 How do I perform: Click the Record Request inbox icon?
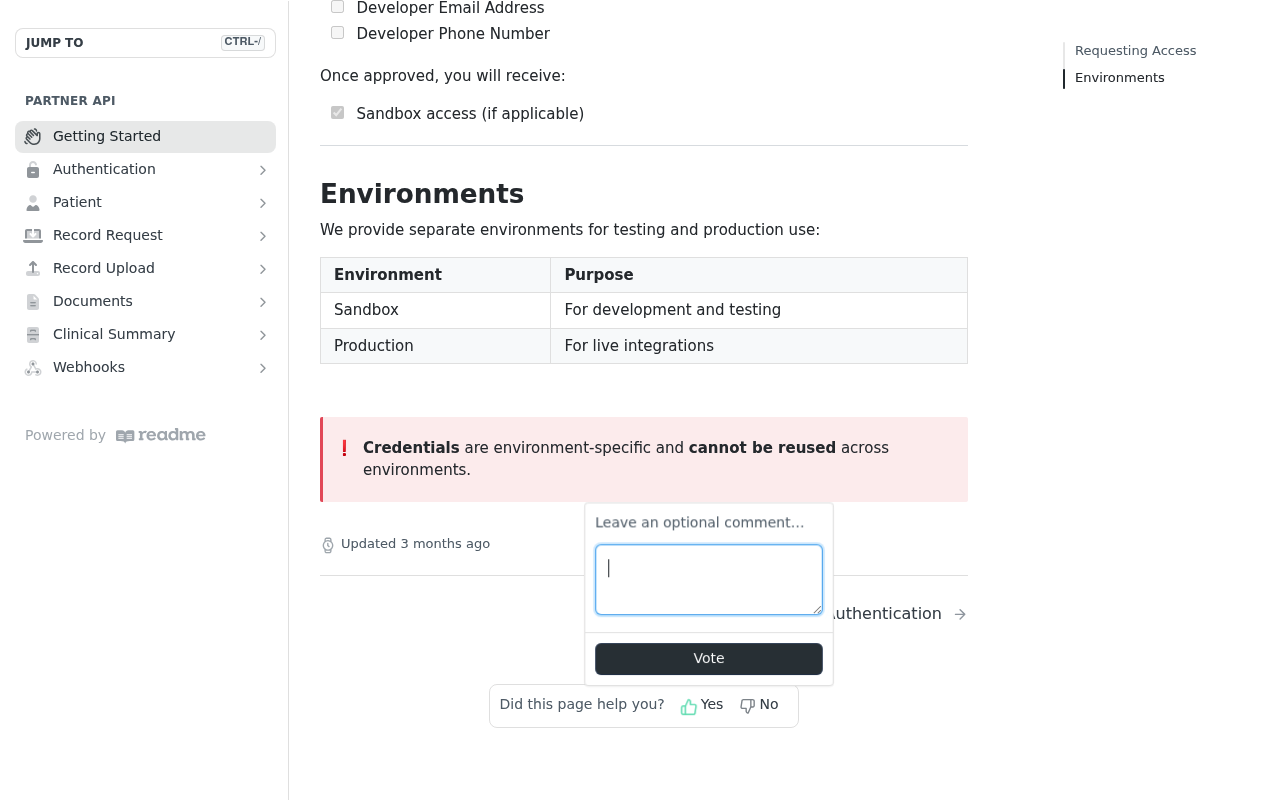click(x=33, y=236)
